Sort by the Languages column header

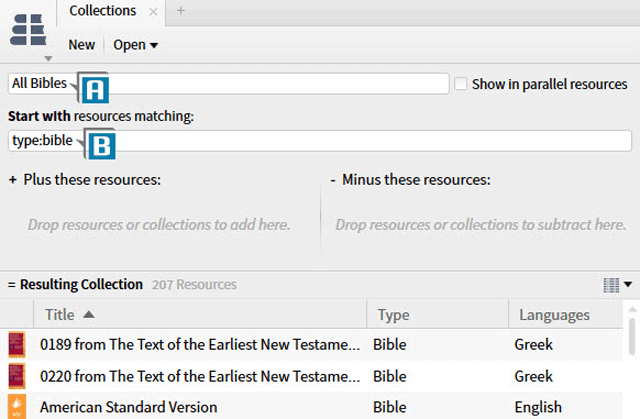click(554, 315)
